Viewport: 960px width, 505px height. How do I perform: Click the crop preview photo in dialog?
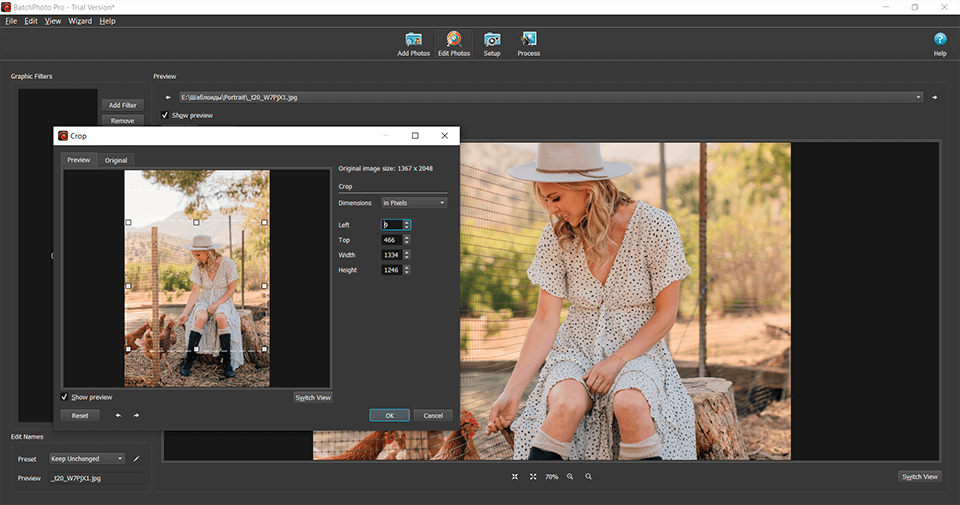pyautogui.click(x=197, y=279)
